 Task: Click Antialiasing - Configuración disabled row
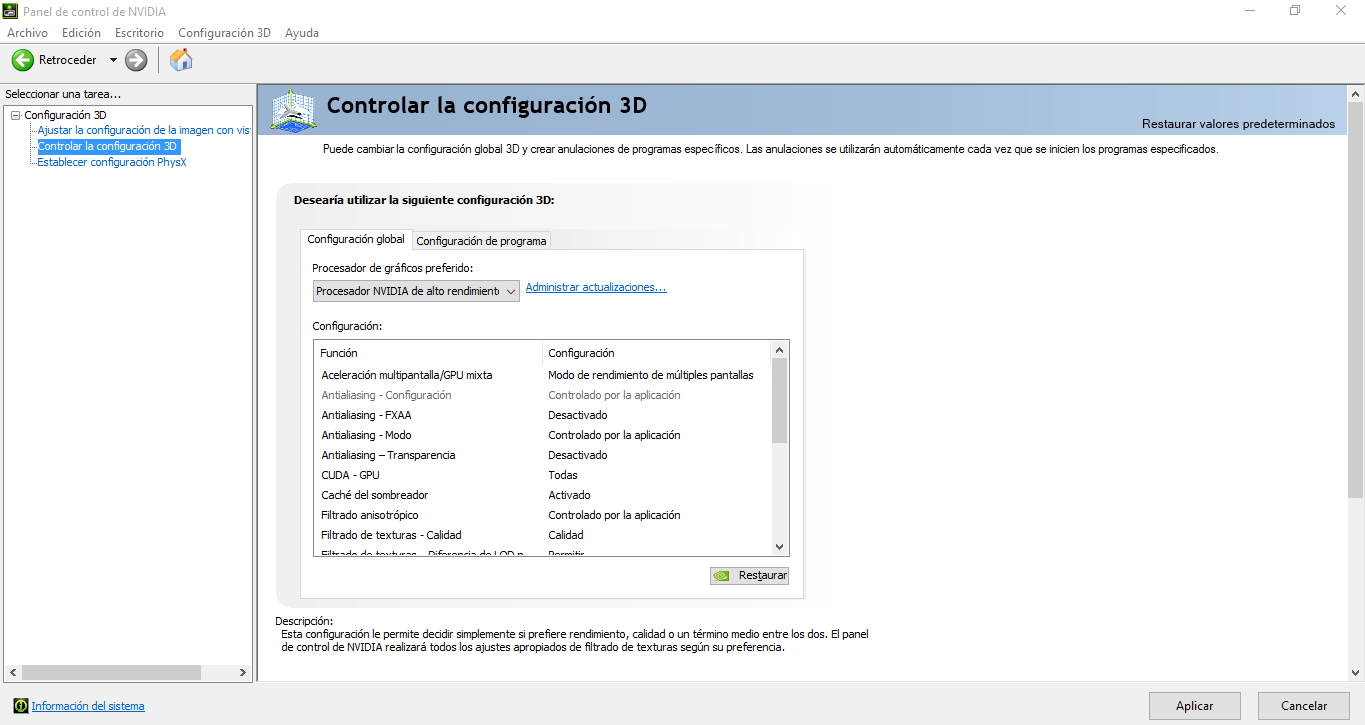click(543, 395)
